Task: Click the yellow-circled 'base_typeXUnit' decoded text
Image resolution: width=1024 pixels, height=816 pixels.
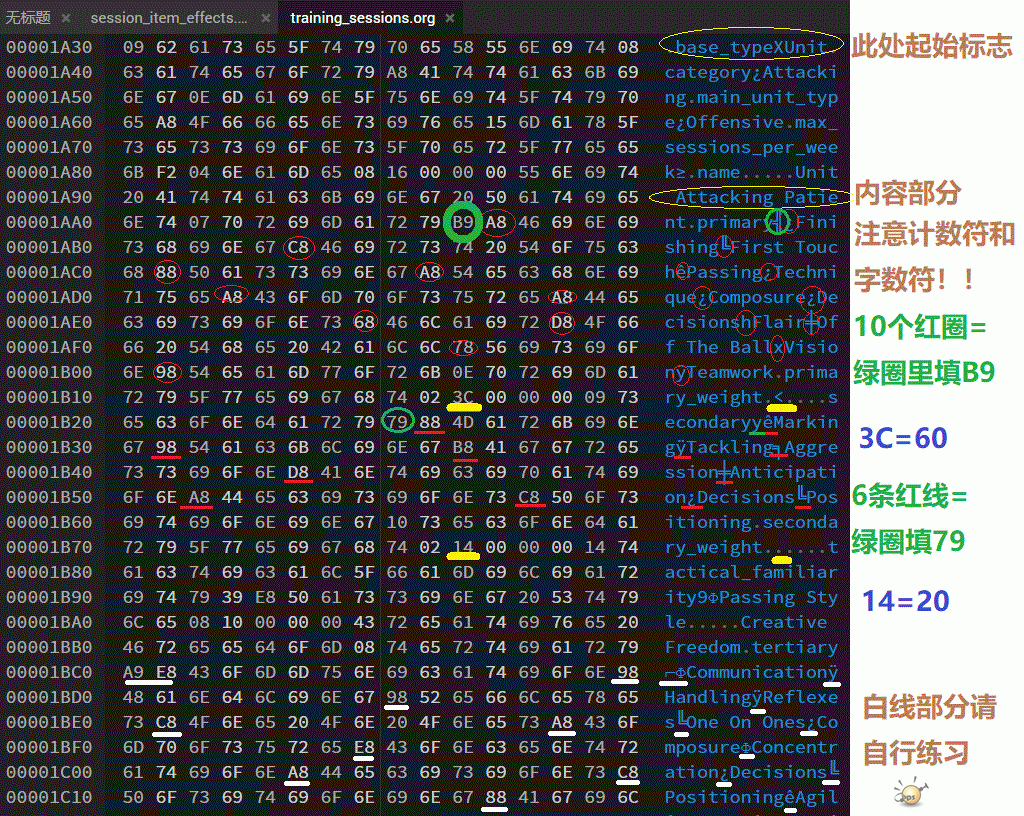Action: [751, 47]
